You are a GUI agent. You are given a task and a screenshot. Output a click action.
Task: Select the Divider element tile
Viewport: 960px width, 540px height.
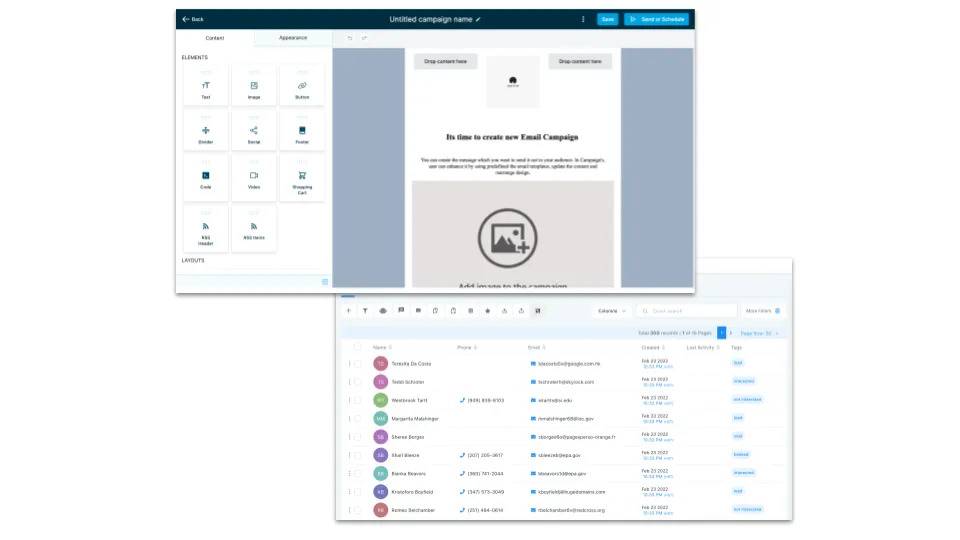point(206,130)
